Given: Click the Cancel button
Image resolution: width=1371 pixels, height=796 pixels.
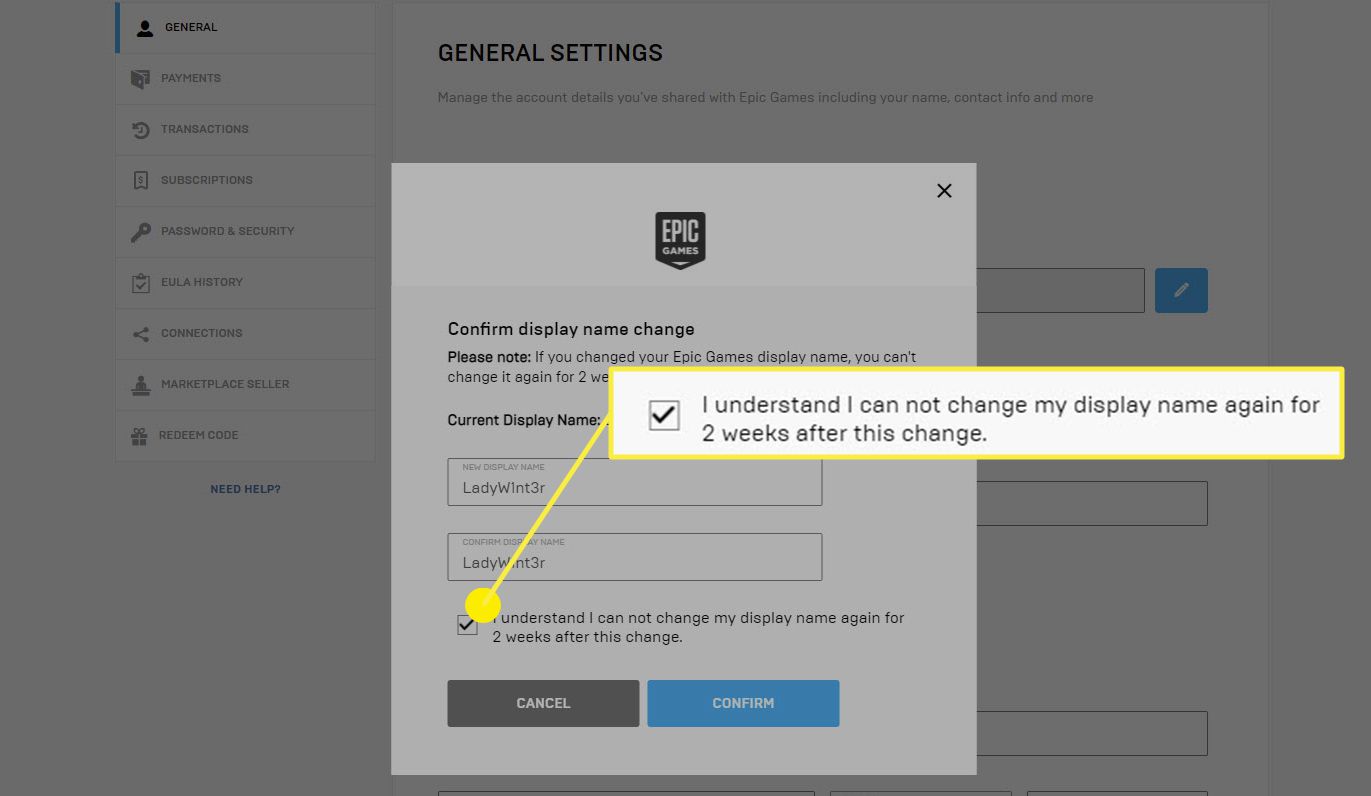Looking at the screenshot, I should pyautogui.click(x=543, y=703).
